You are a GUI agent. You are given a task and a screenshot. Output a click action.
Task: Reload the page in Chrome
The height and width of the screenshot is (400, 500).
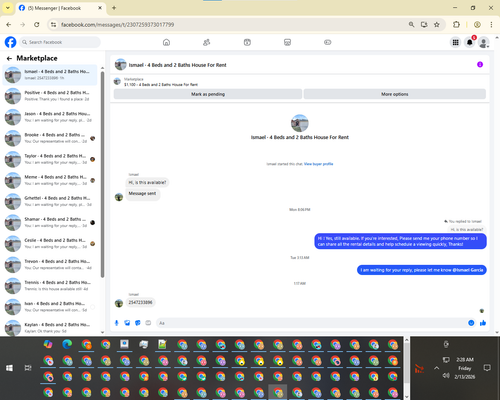[37, 24]
